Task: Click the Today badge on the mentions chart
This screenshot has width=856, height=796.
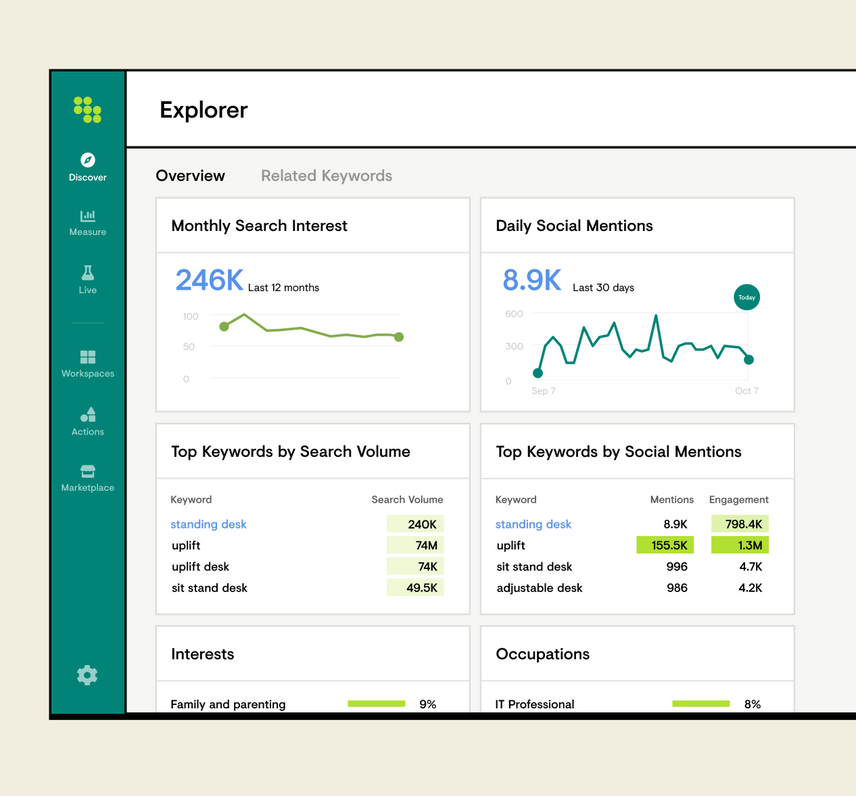Action: pyautogui.click(x=746, y=297)
